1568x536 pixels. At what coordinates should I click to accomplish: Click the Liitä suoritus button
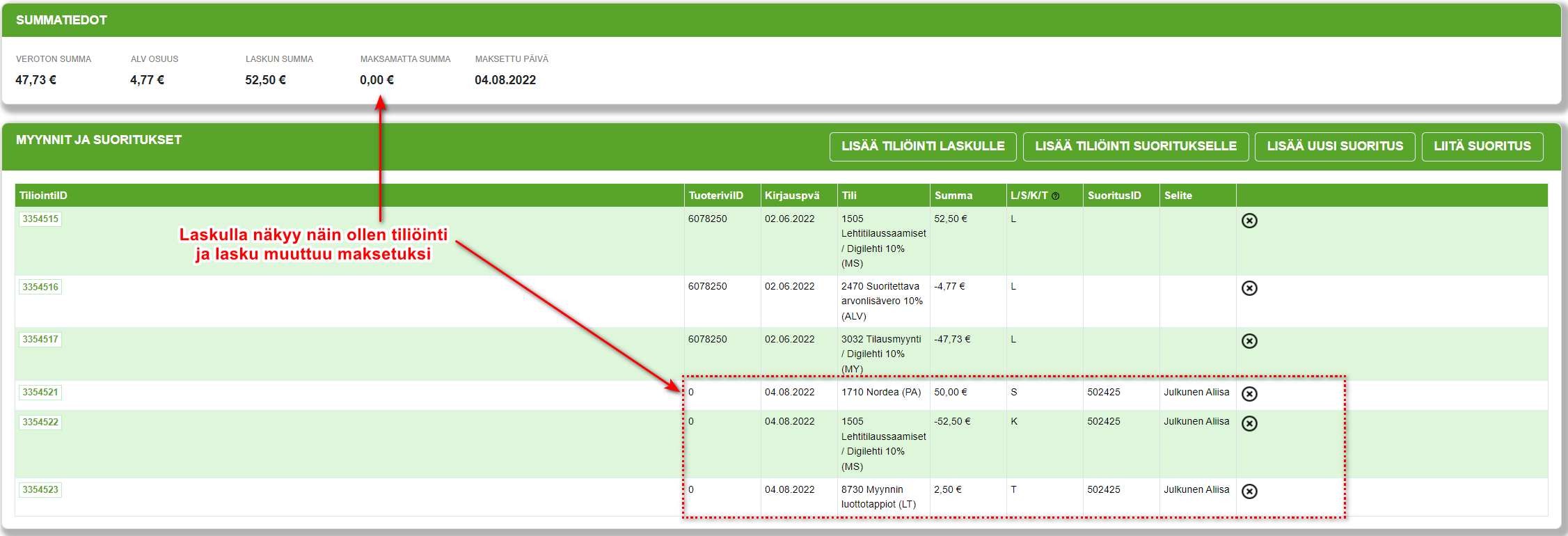1482,146
